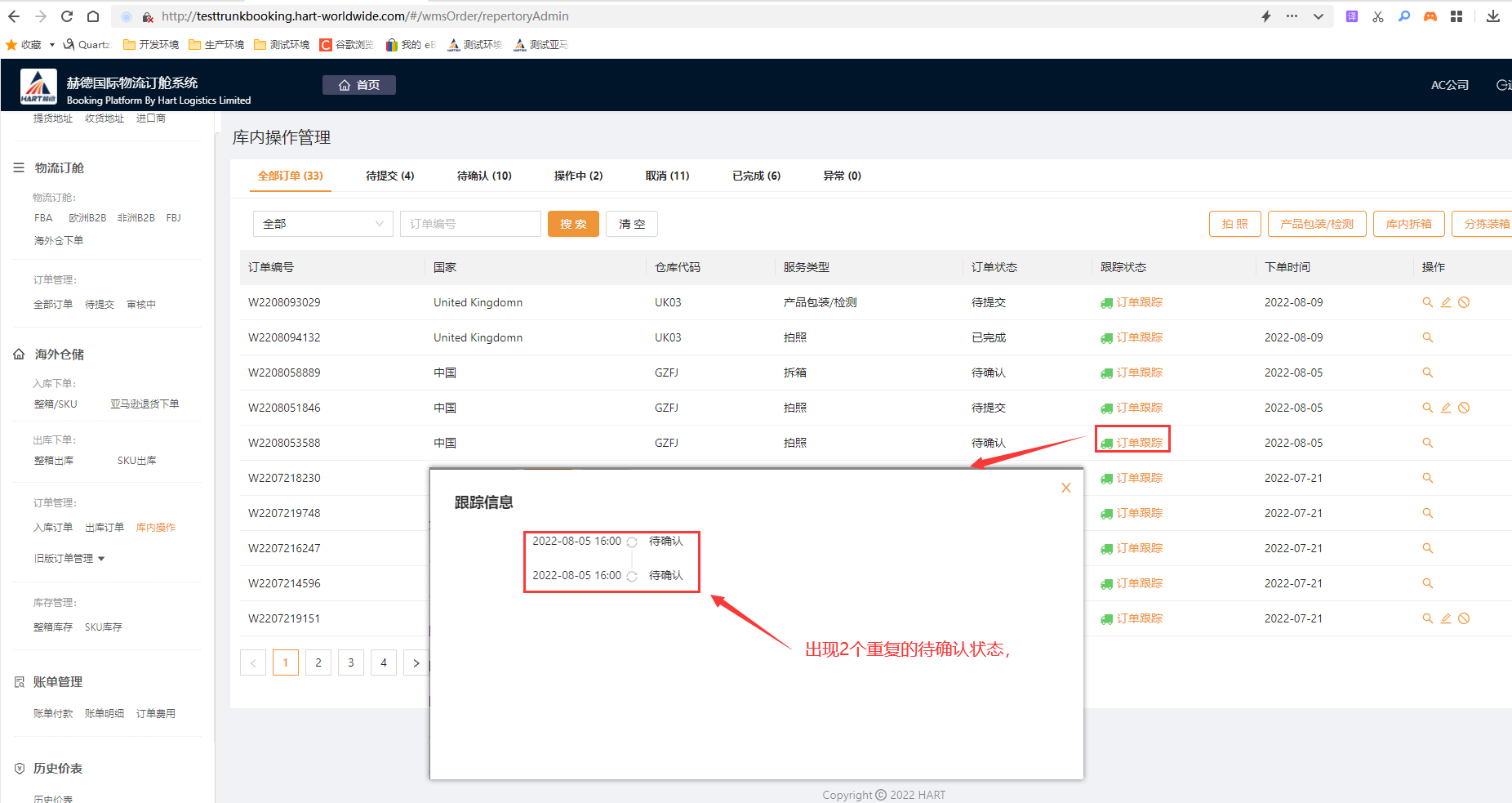
Task: Switch to the 待确认 (10) tab
Action: [483, 176]
